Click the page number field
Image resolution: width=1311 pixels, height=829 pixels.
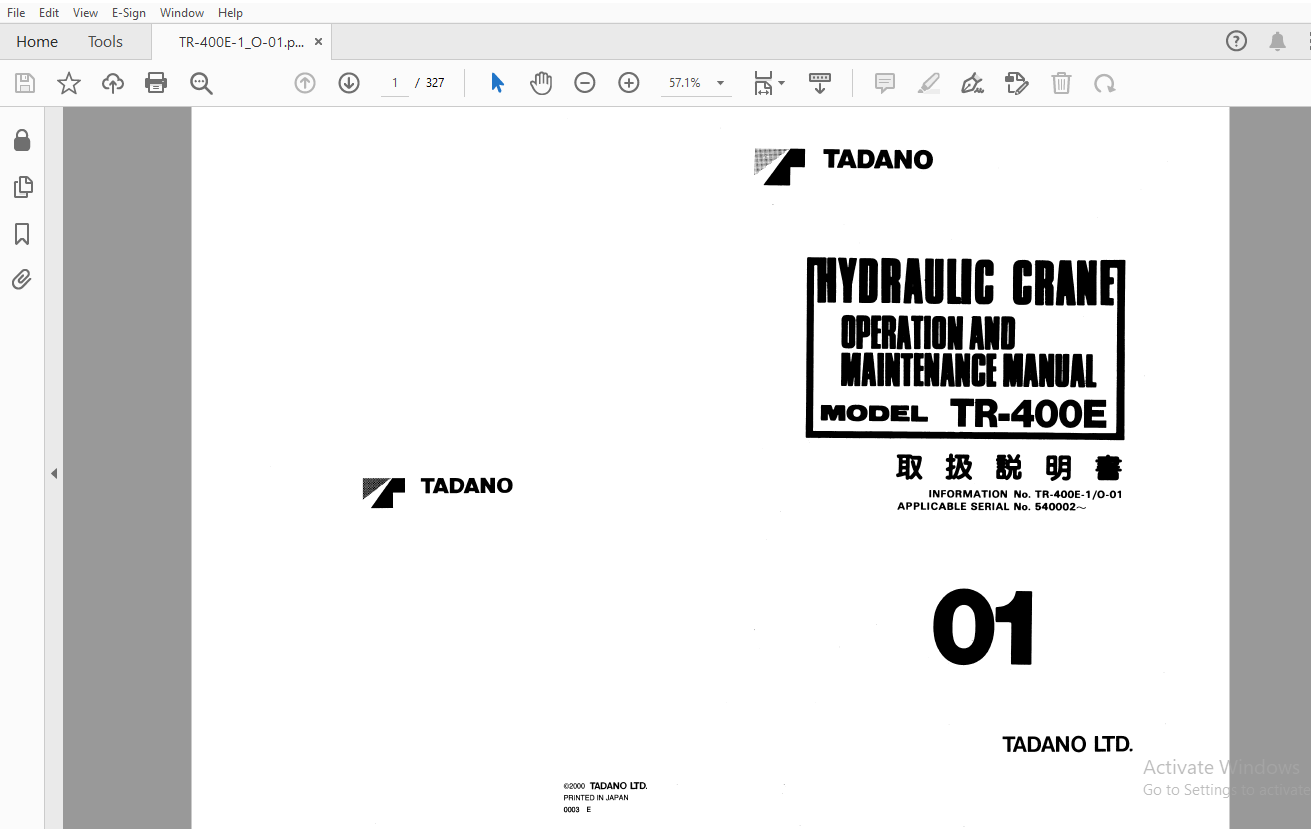click(x=395, y=83)
